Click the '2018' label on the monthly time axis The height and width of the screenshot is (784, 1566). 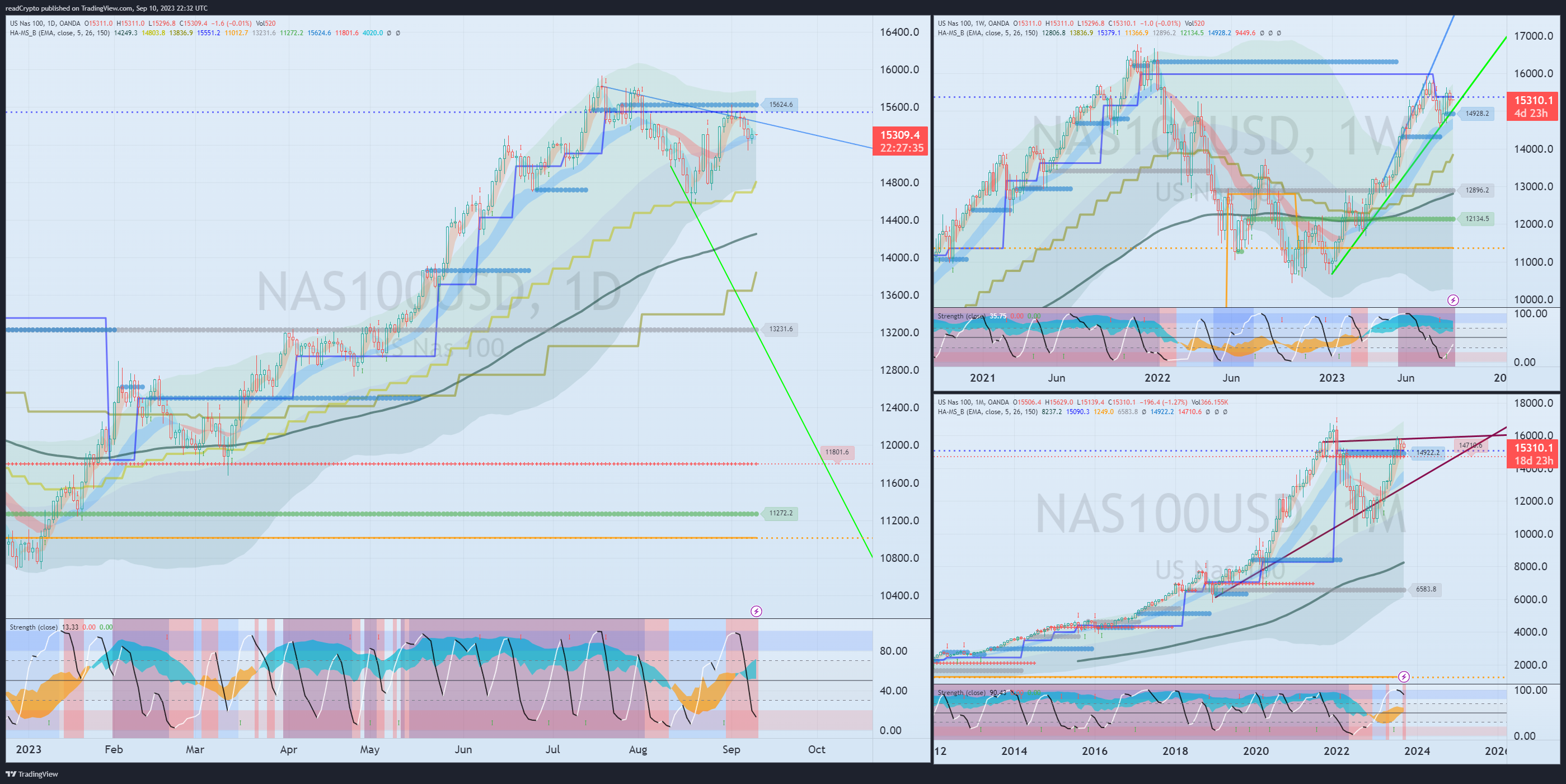pyautogui.click(x=1175, y=751)
